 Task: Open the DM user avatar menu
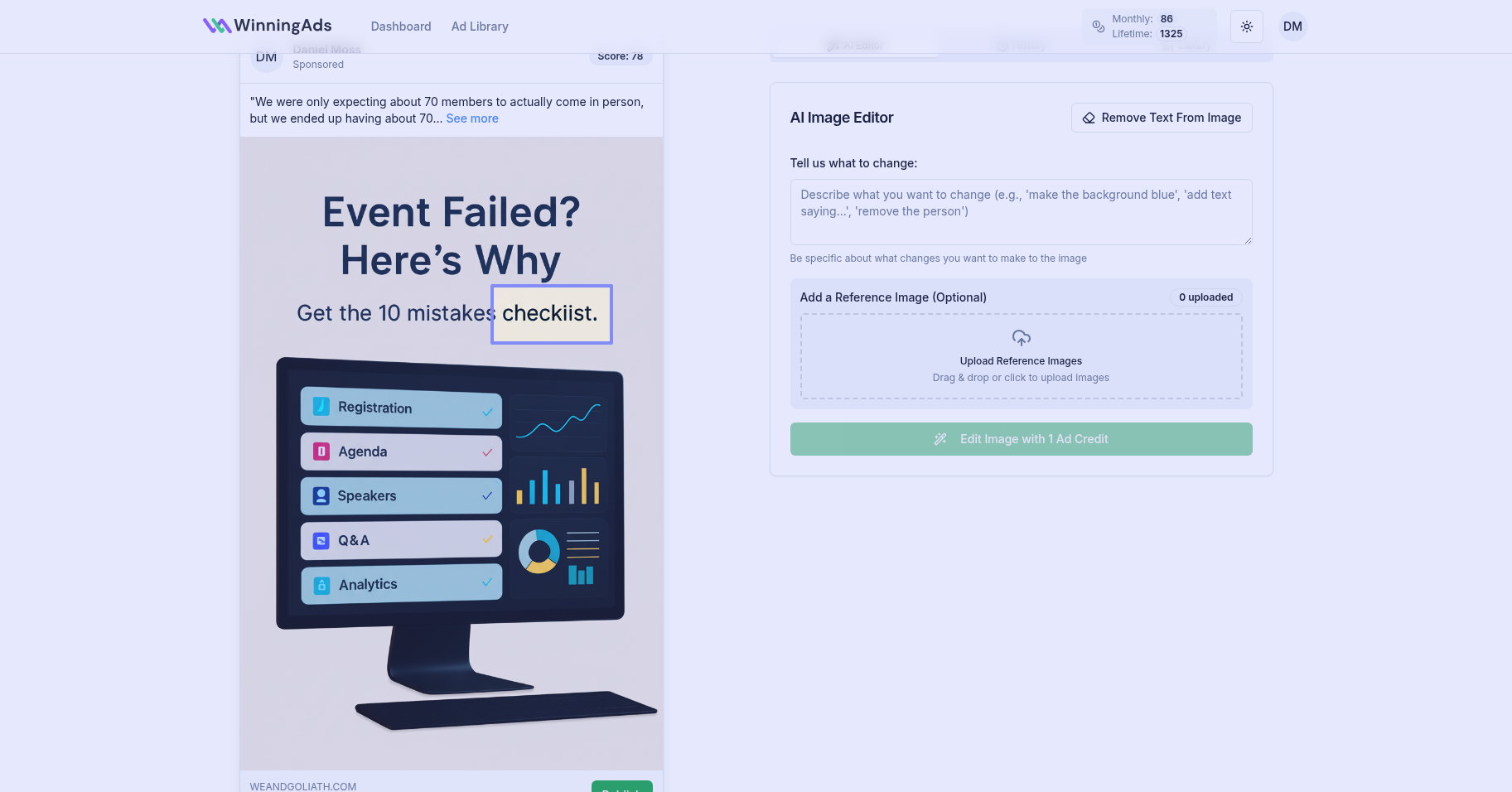1292,27
